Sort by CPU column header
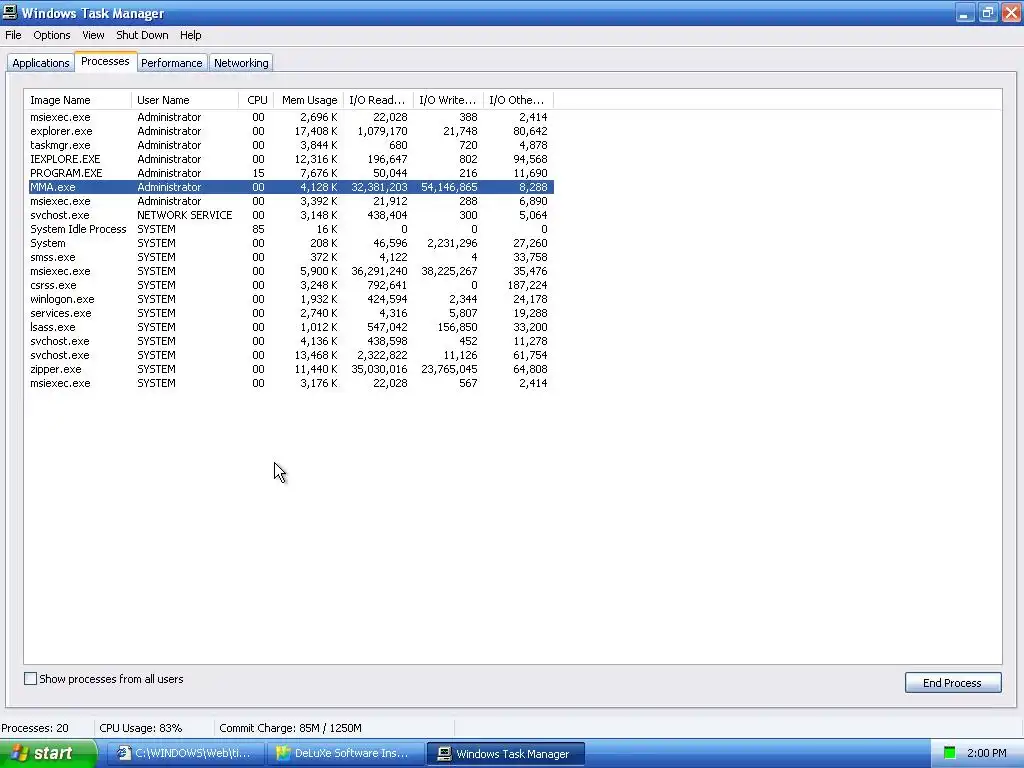This screenshot has width=1024, height=768. pyautogui.click(x=257, y=100)
